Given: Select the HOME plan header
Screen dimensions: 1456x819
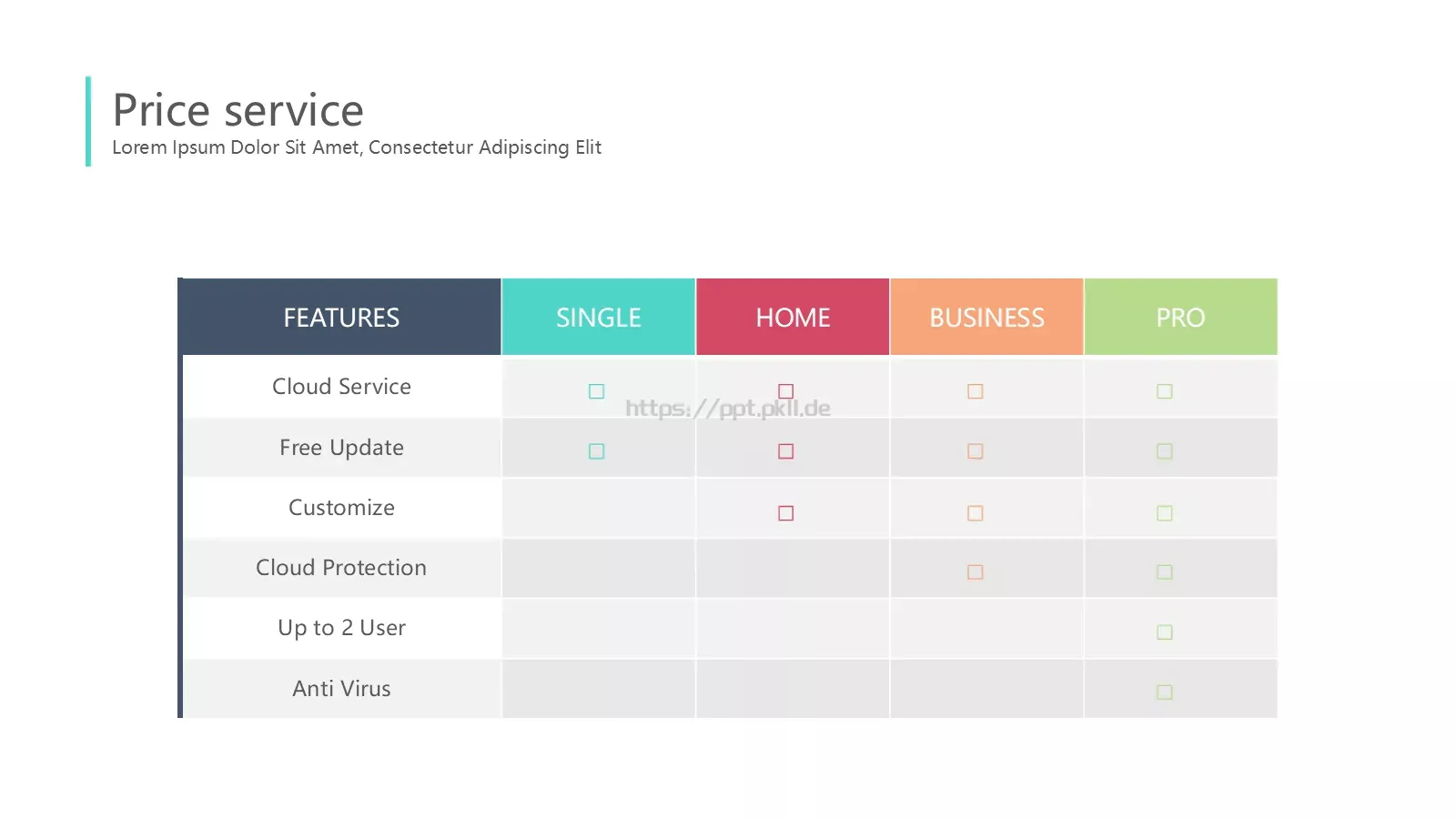Looking at the screenshot, I should (x=793, y=317).
